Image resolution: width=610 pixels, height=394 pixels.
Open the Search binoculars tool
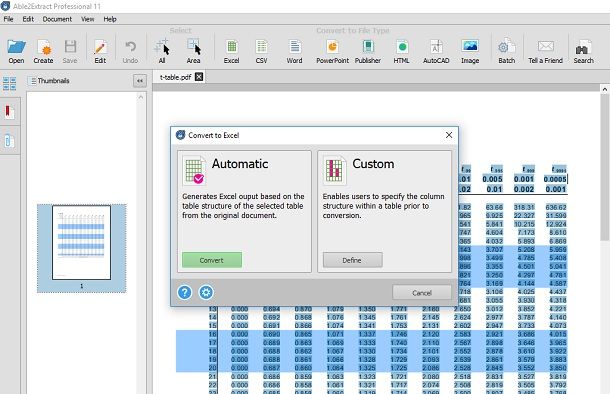point(584,51)
